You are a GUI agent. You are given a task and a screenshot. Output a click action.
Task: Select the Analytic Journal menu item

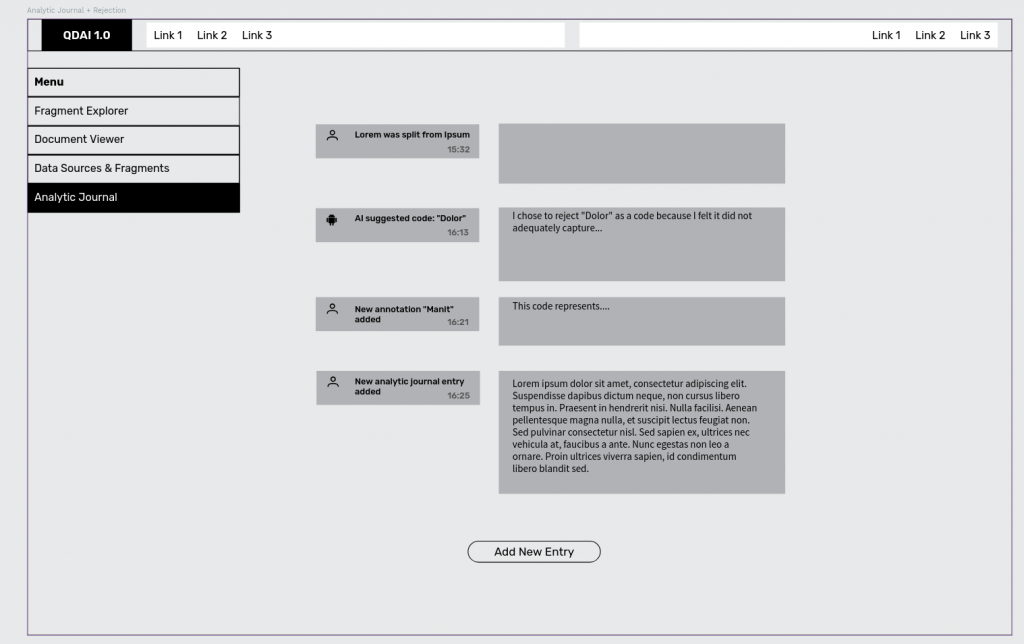pyautogui.click(x=133, y=198)
